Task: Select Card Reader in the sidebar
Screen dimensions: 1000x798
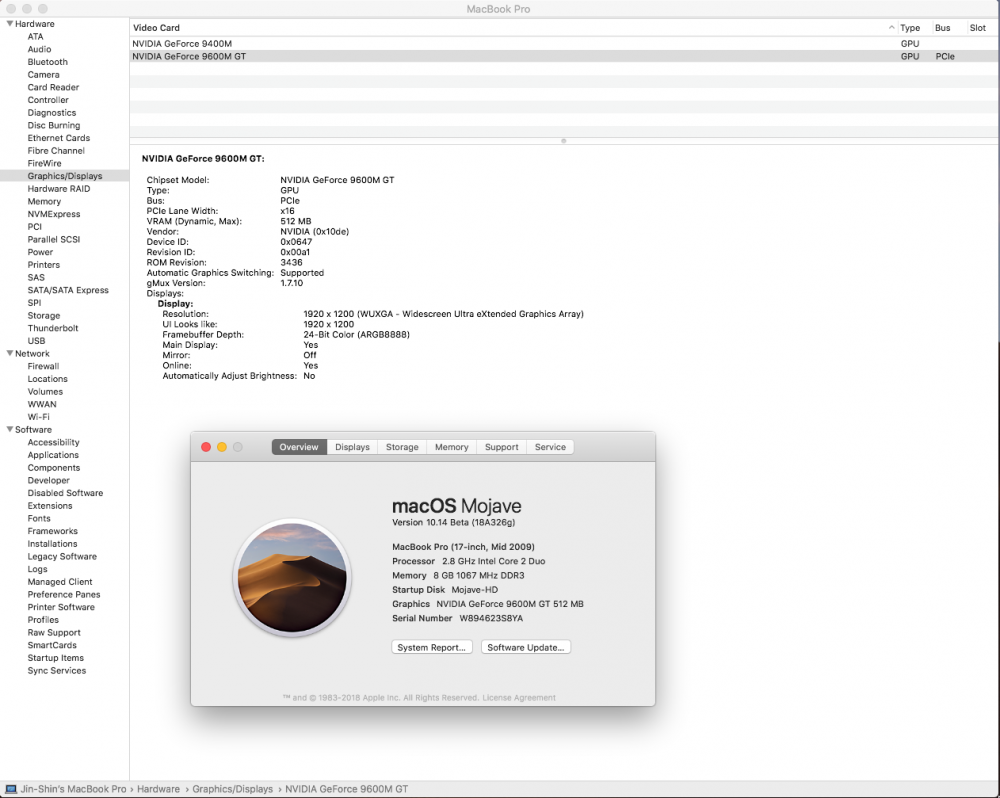Action: pyautogui.click(x=54, y=87)
